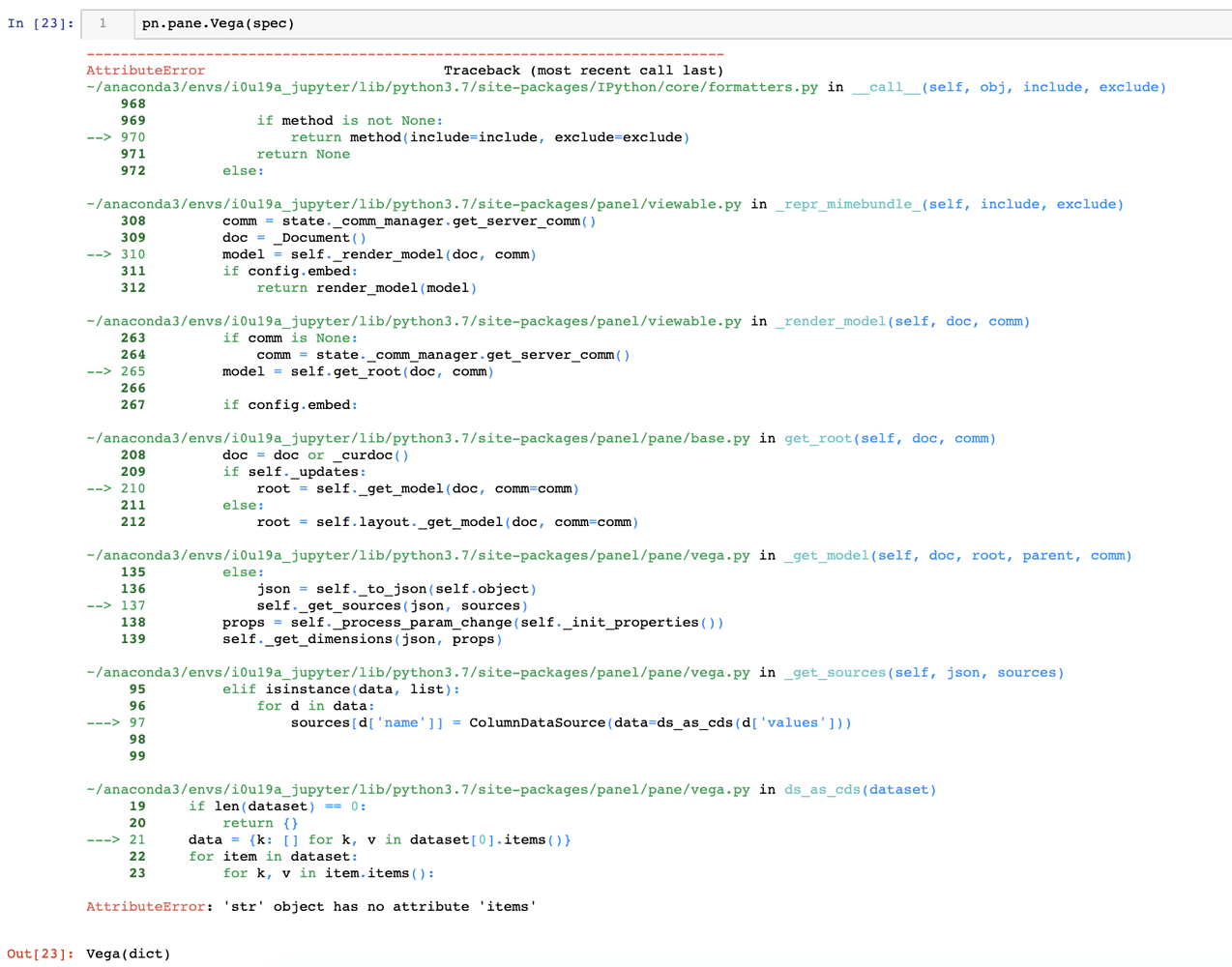Select the In [23]: cell prompt
The height and width of the screenshot is (967, 1232).
[x=41, y=23]
